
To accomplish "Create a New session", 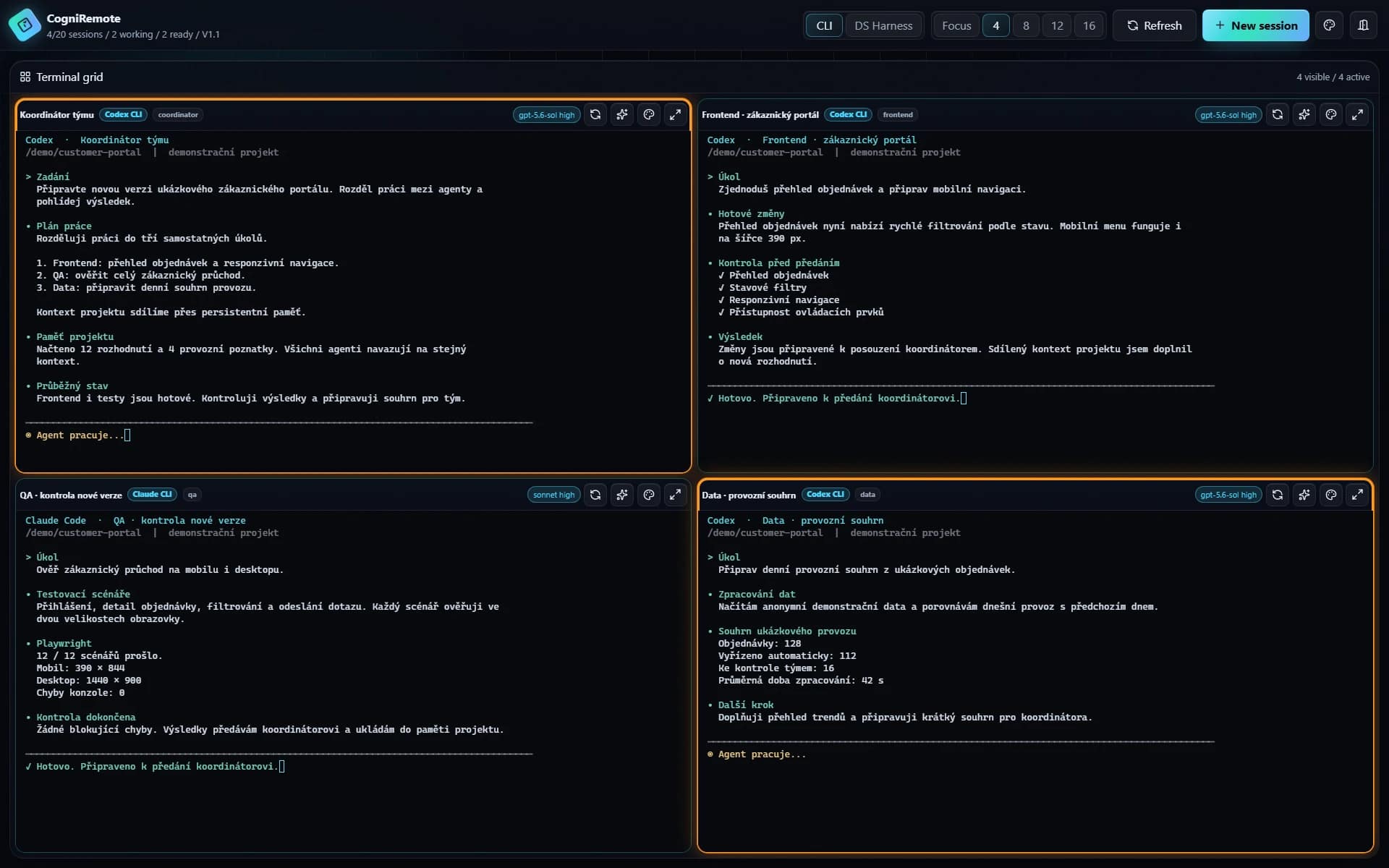I will (x=1255, y=25).
